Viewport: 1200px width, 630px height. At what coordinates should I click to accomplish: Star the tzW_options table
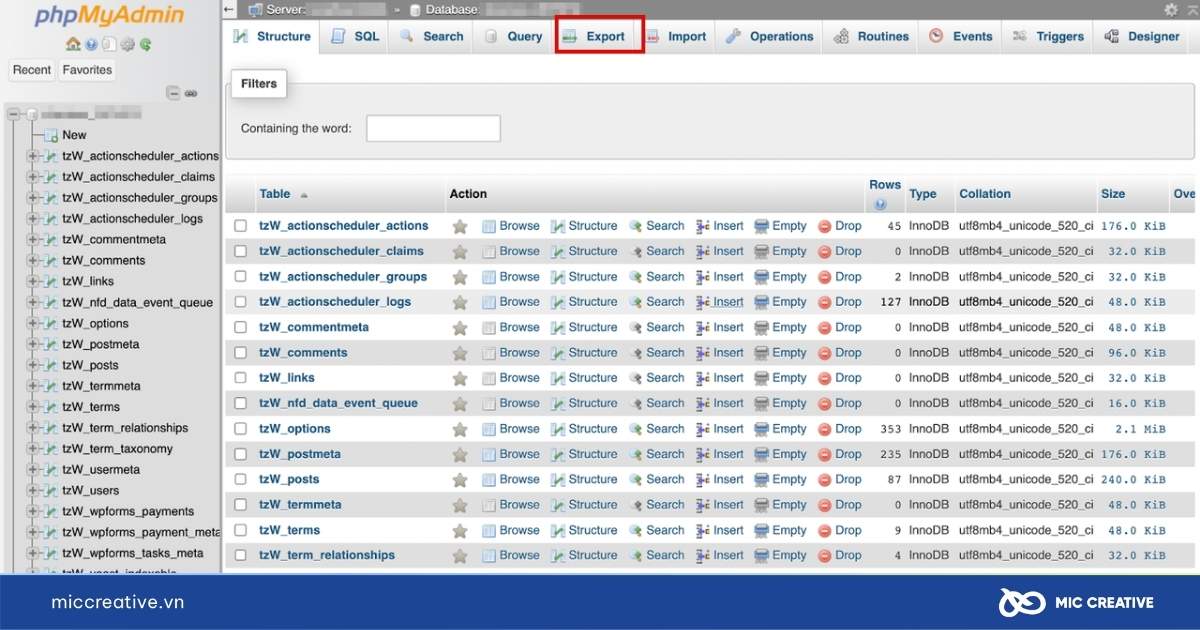pyautogui.click(x=460, y=429)
